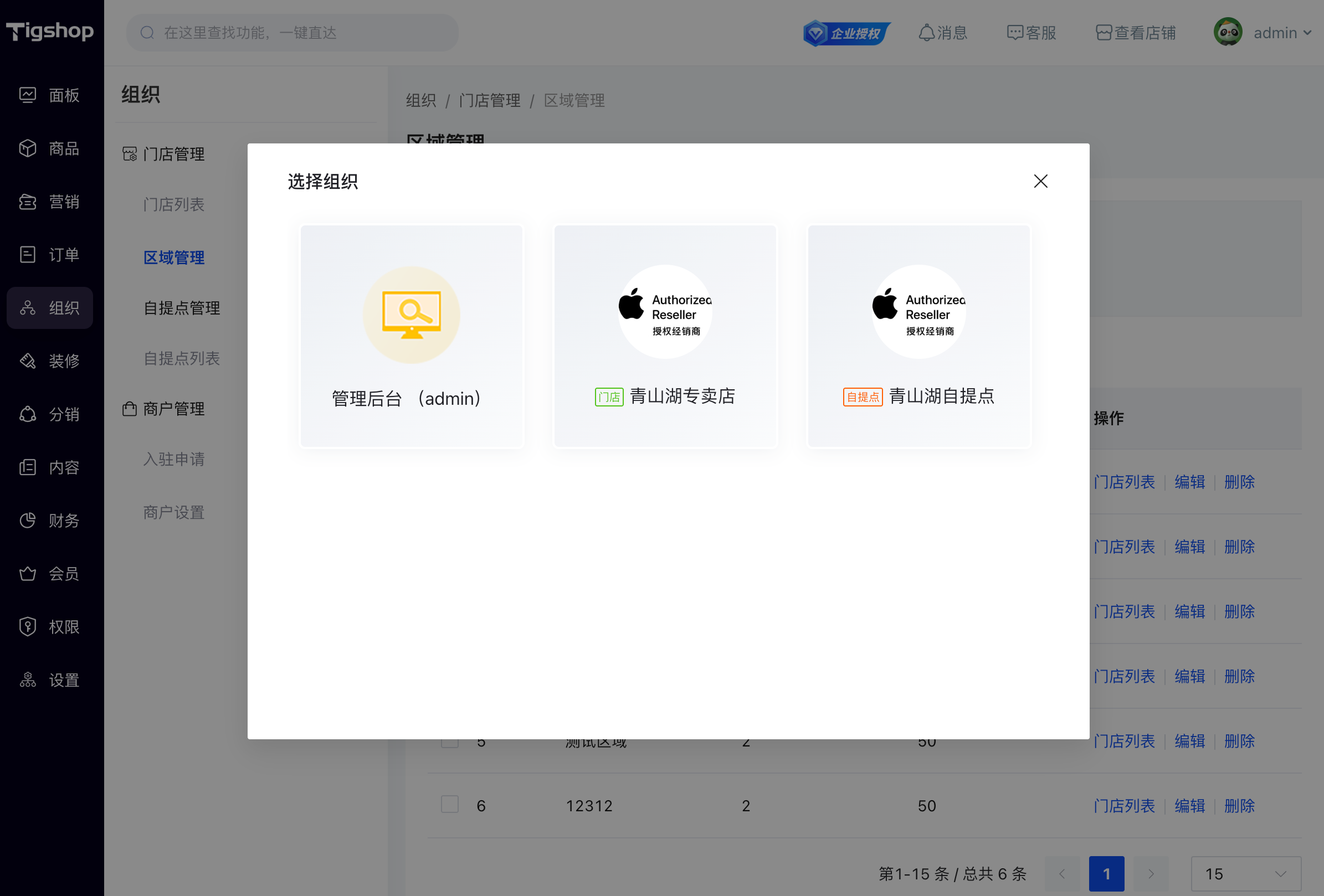Click 门店管理 in the breadcrumb
Image resolution: width=1324 pixels, height=896 pixels.
click(489, 100)
